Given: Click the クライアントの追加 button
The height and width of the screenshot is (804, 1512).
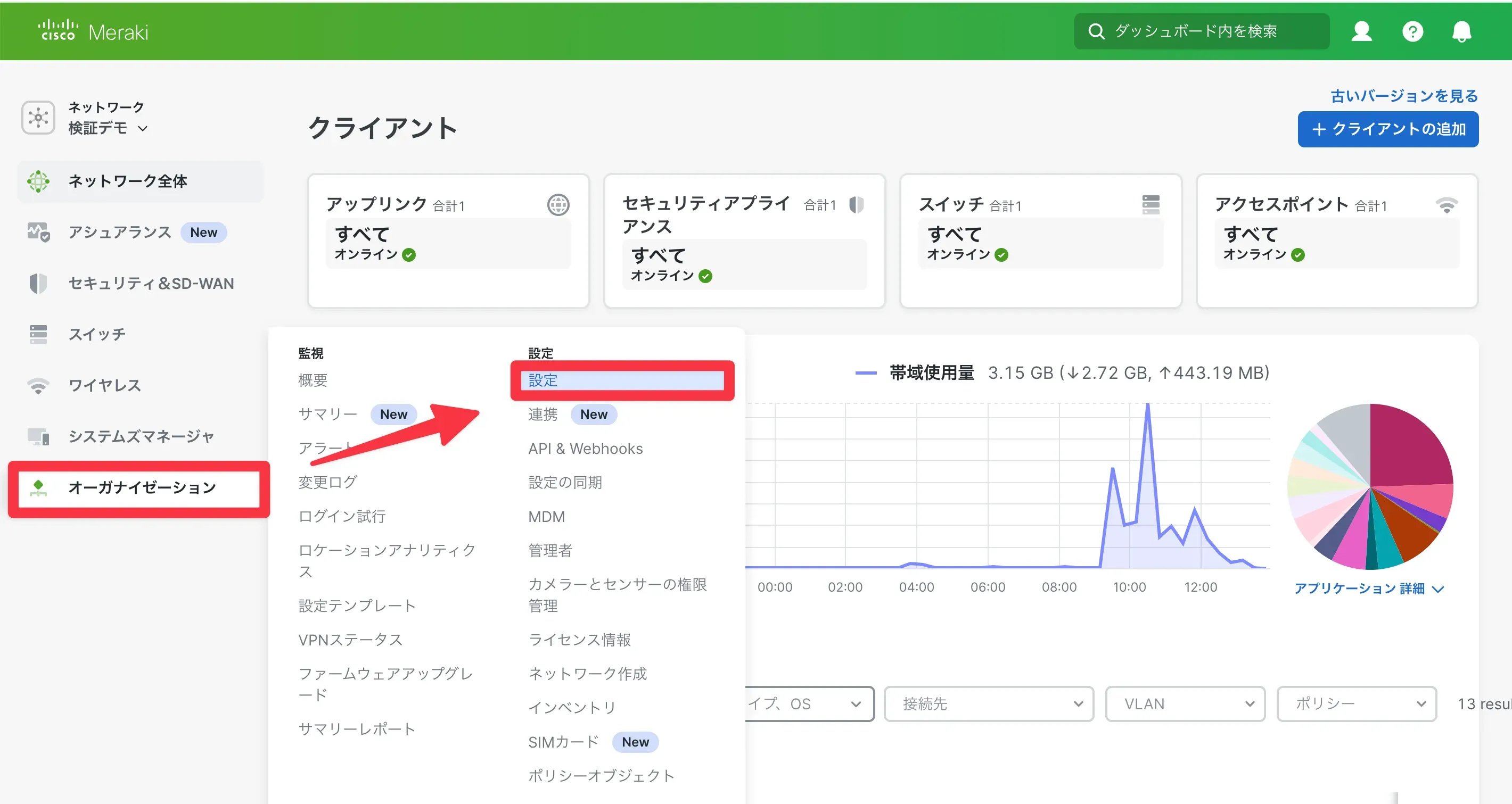Looking at the screenshot, I should click(1387, 129).
